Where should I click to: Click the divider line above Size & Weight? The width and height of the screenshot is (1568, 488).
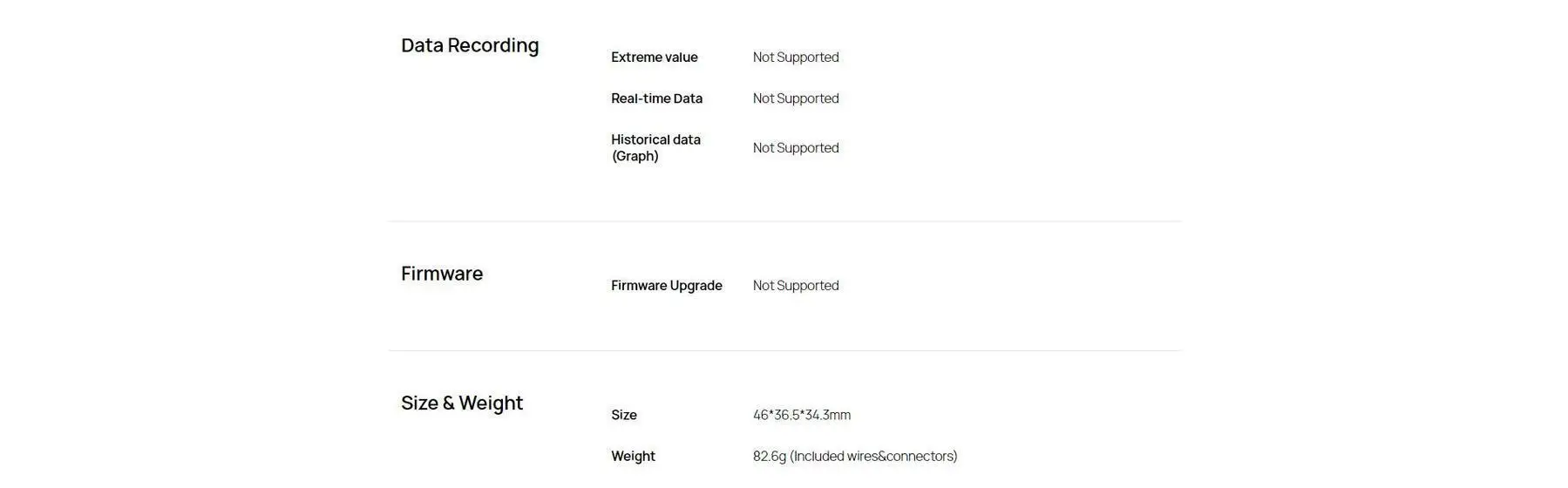(x=784, y=350)
